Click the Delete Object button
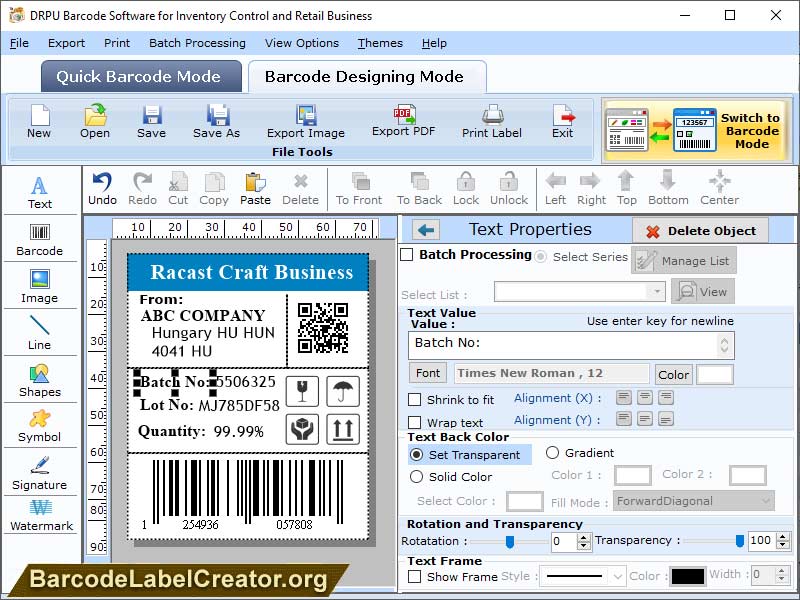This screenshot has width=800, height=600. pyautogui.click(x=702, y=229)
